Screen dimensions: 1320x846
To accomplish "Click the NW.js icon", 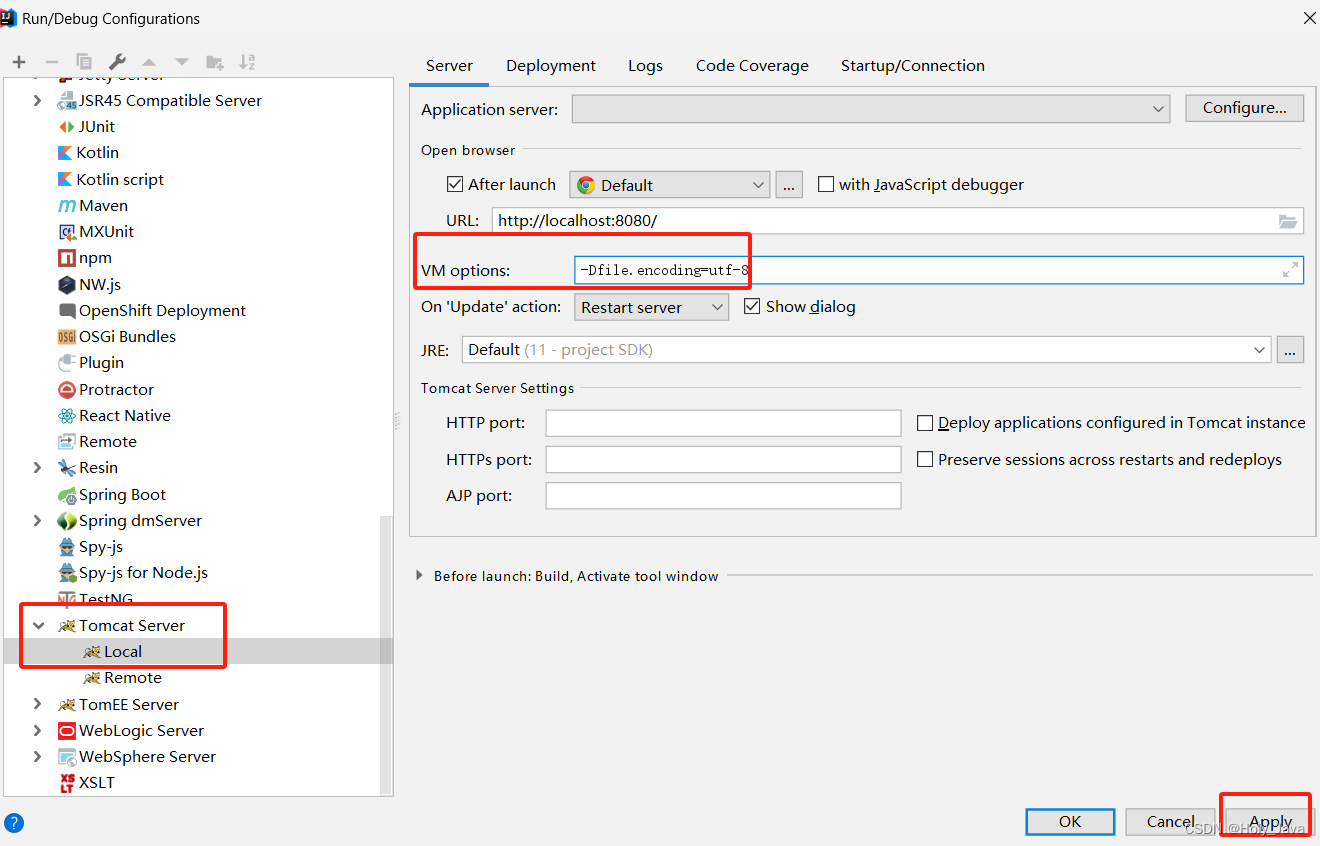I will 67,285.
